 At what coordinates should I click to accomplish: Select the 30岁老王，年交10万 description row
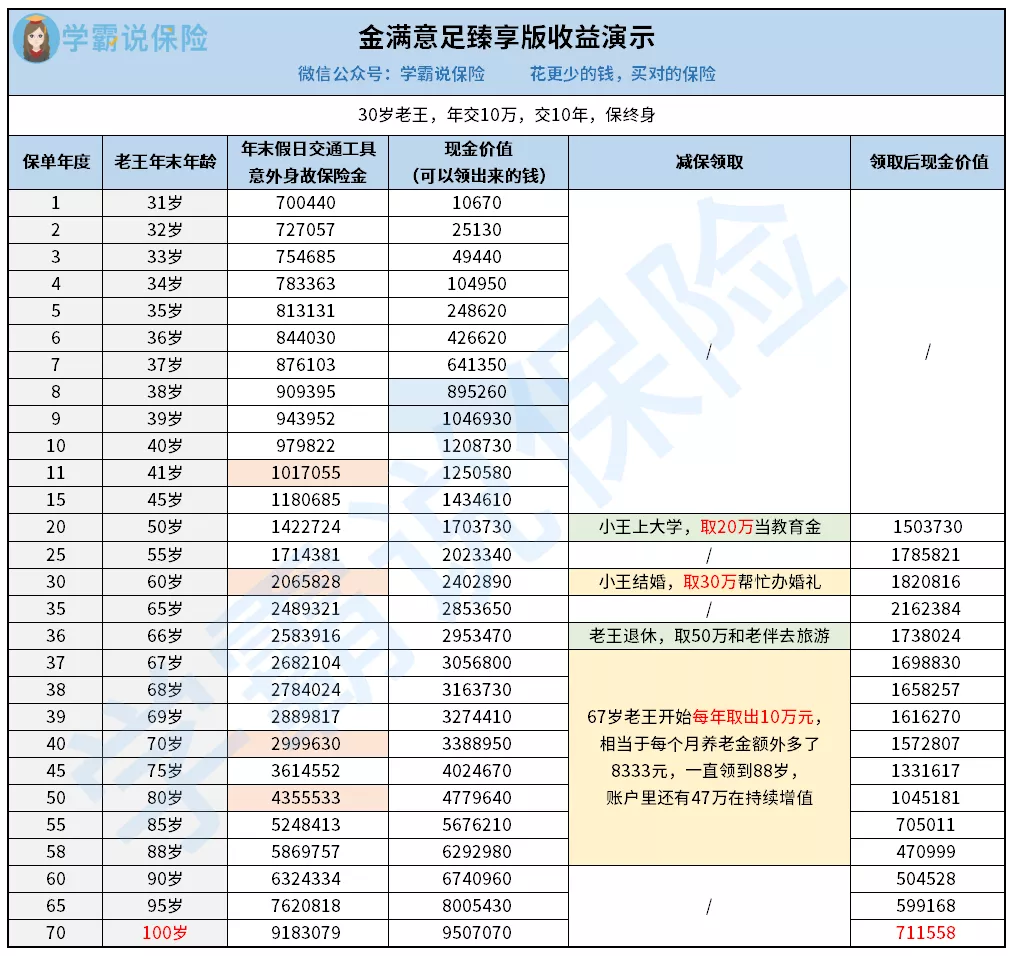tap(506, 115)
